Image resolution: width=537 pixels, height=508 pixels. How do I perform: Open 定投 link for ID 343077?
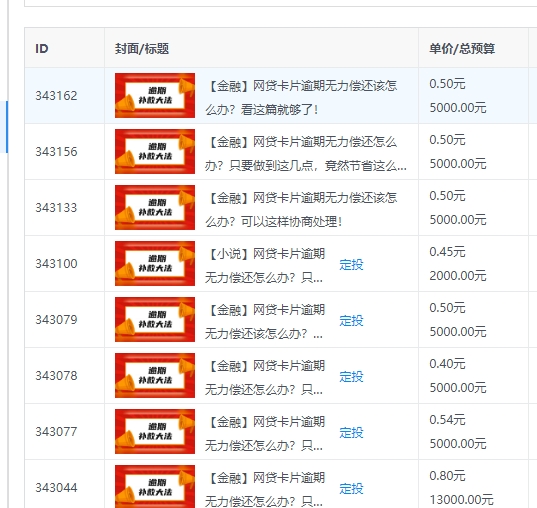coord(351,433)
